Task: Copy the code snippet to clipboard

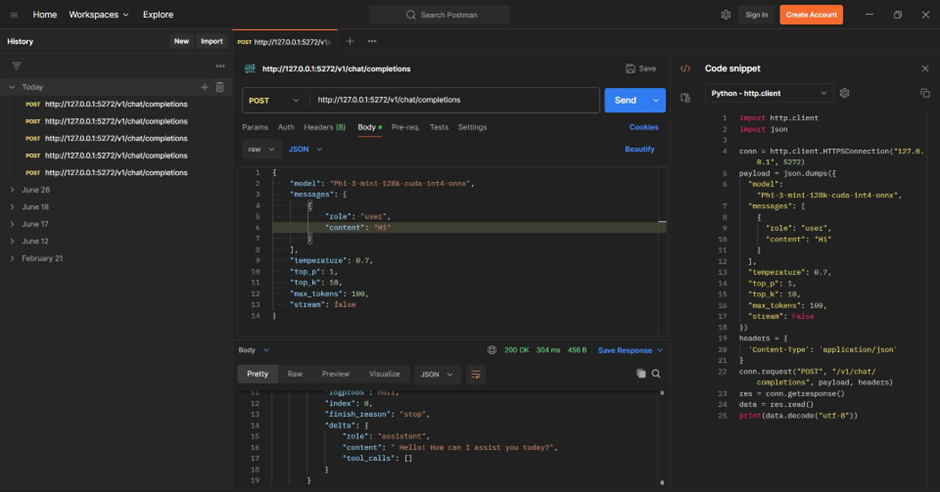Action: (924, 93)
